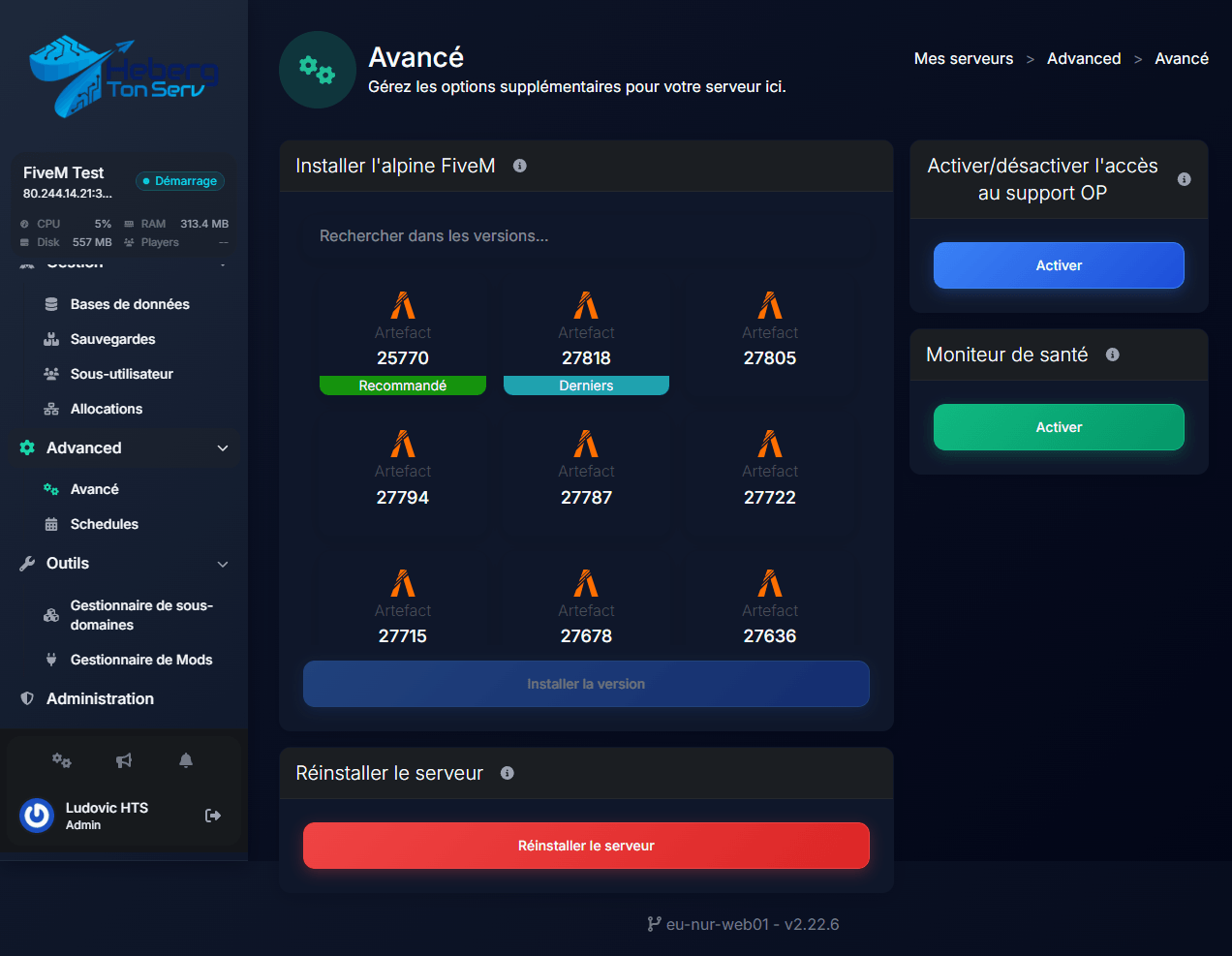Click the Heberg Ton Serv logo
1232x956 pixels.
124,77
